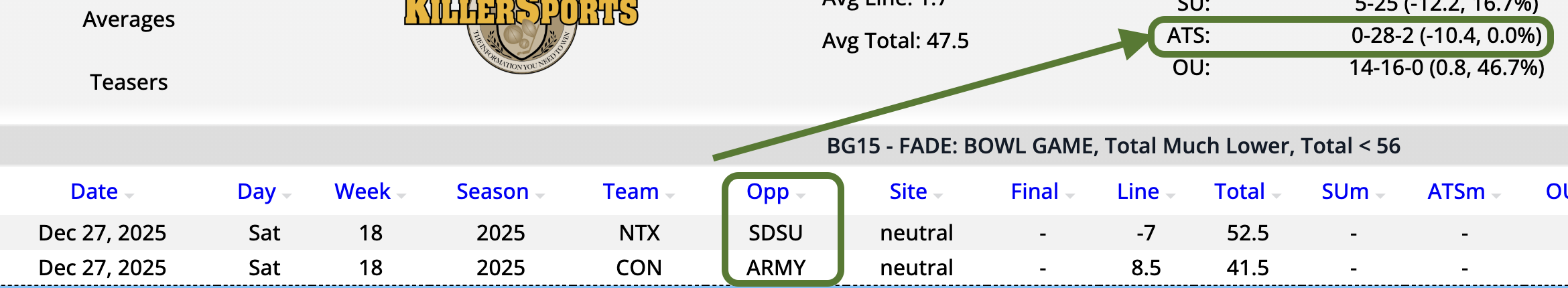Click the sort arrow beside Date
1568x288 pixels.
(129, 196)
